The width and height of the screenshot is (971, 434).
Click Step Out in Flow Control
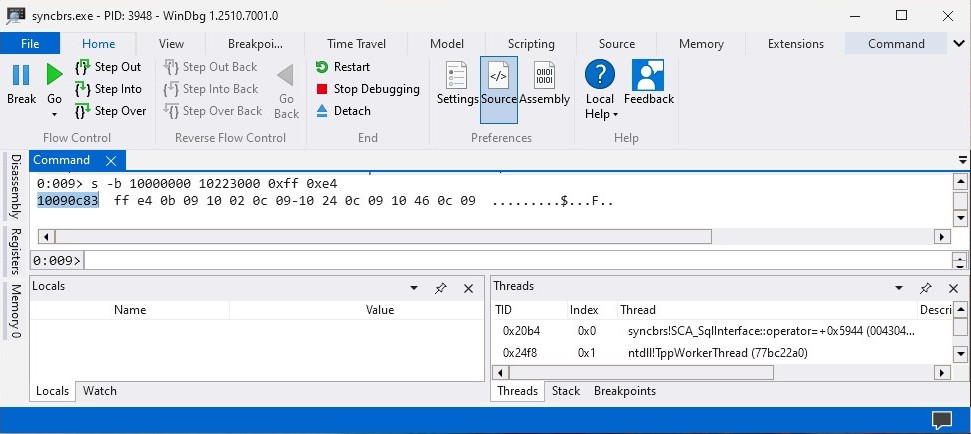(108, 67)
